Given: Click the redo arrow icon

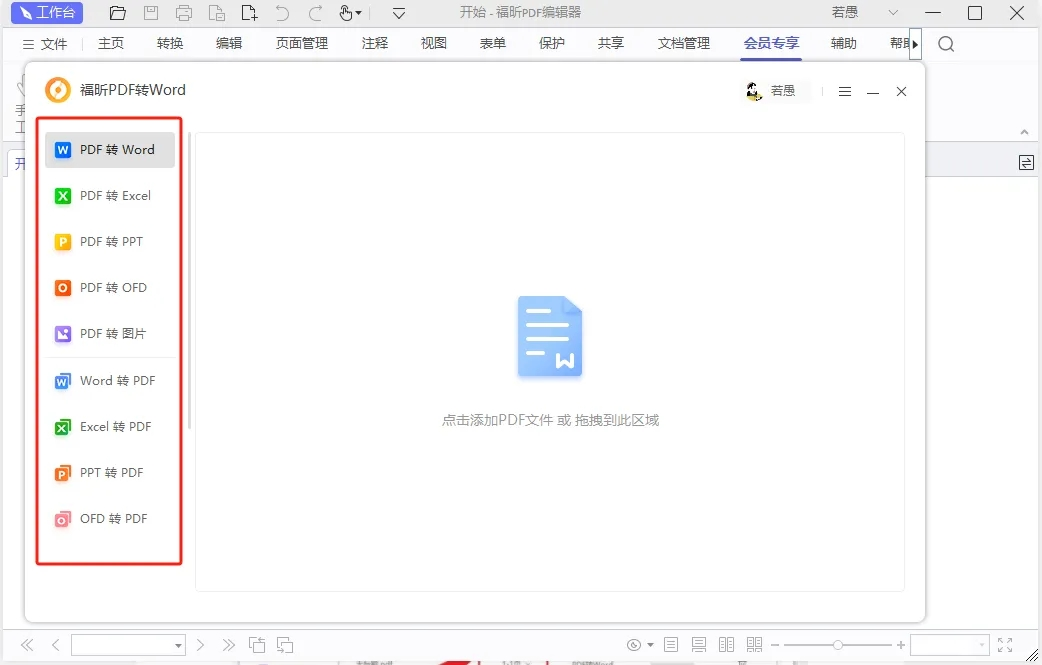Looking at the screenshot, I should click(x=316, y=13).
